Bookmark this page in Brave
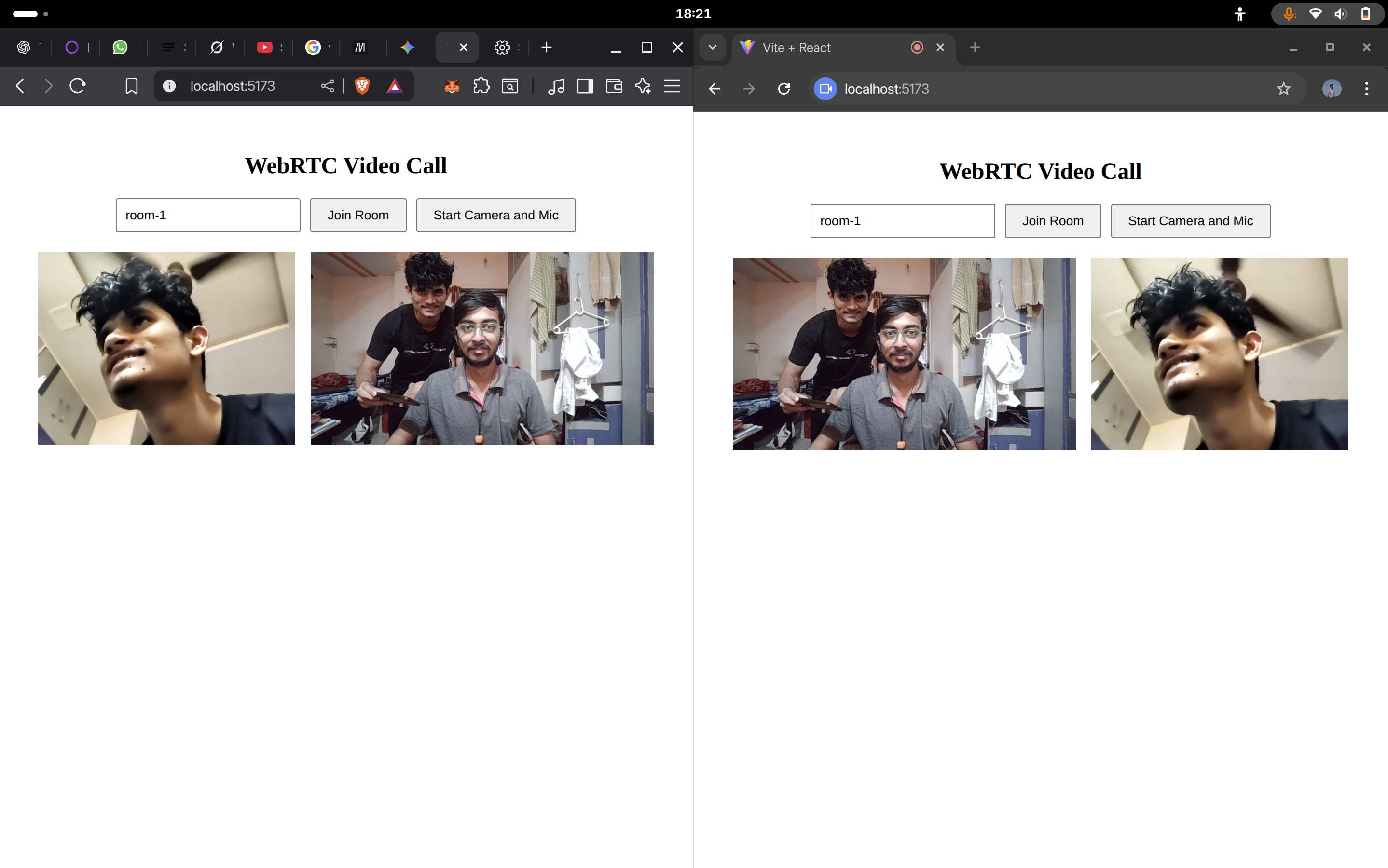This screenshot has height=868, width=1388. tap(132, 86)
